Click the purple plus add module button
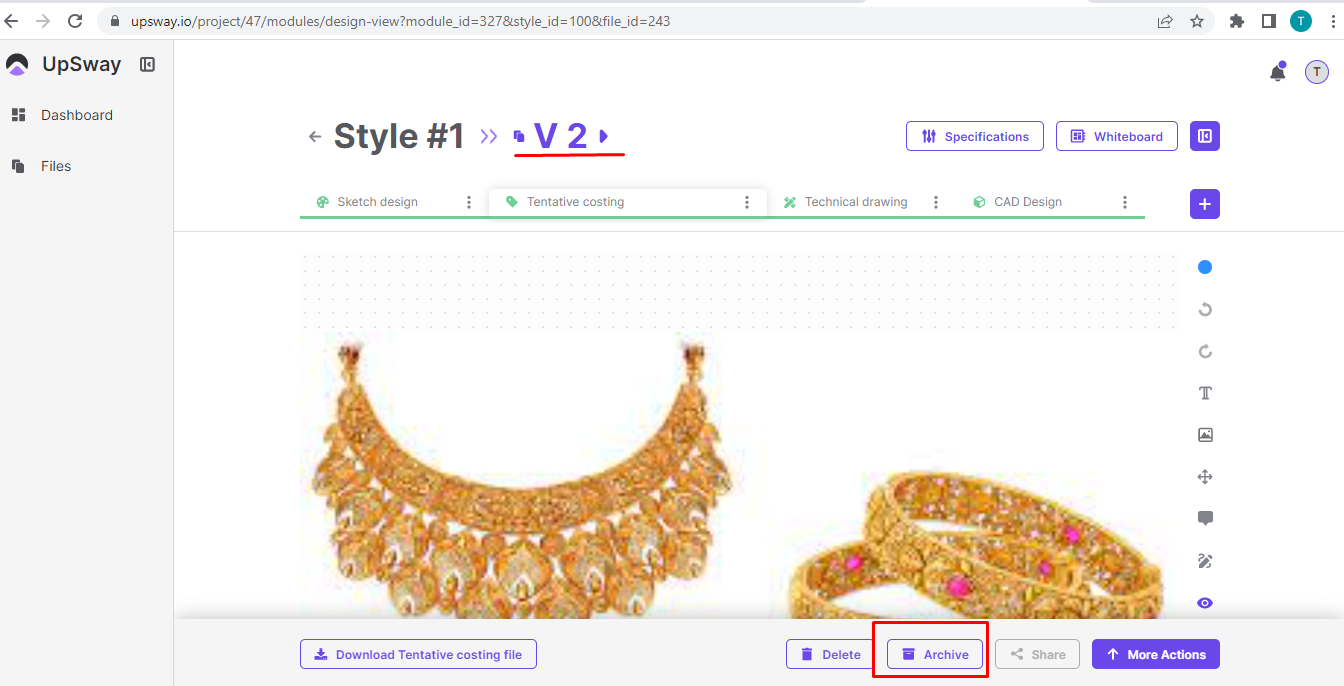Viewport: 1344px width, 686px height. click(x=1205, y=204)
